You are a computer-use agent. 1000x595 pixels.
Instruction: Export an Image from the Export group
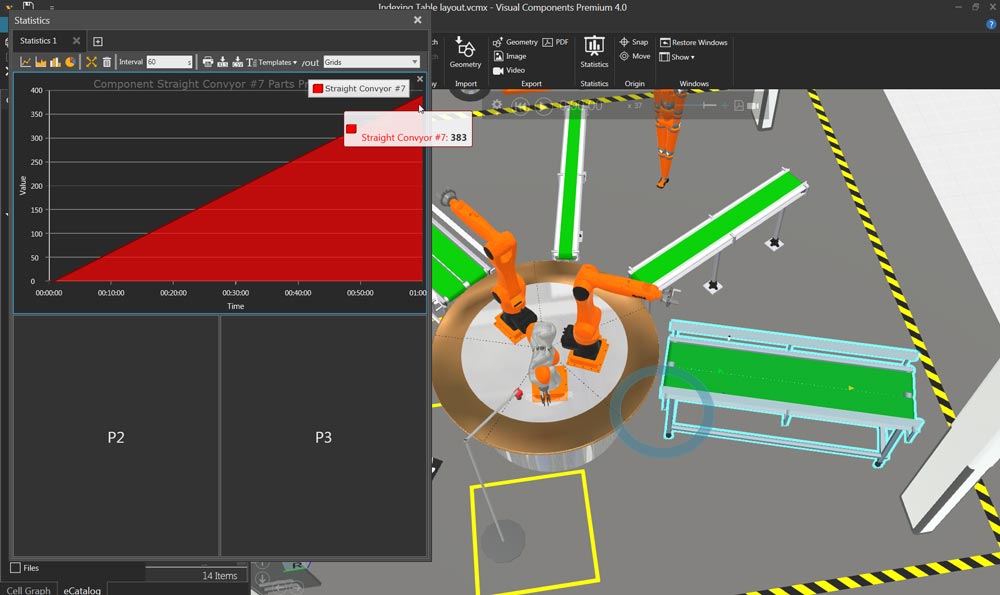point(510,56)
